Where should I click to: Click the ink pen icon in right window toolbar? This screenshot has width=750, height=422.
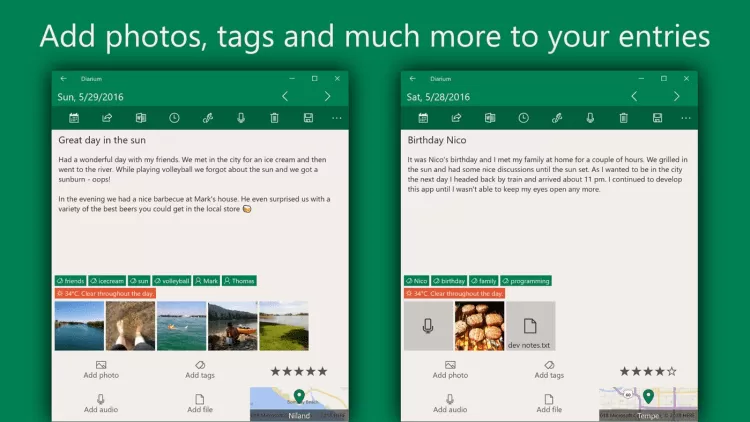pos(557,118)
